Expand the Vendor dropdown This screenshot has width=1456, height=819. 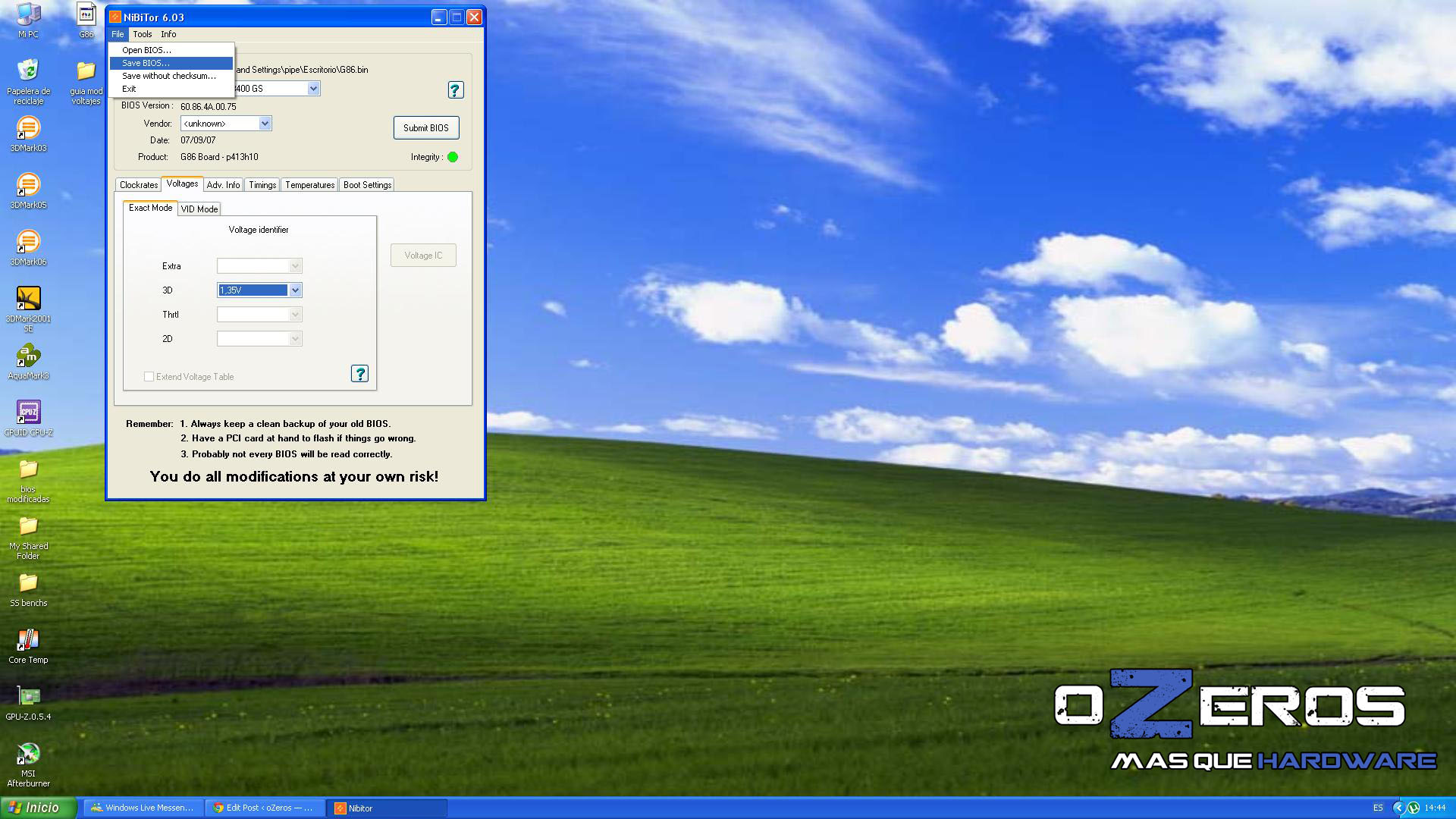click(265, 124)
